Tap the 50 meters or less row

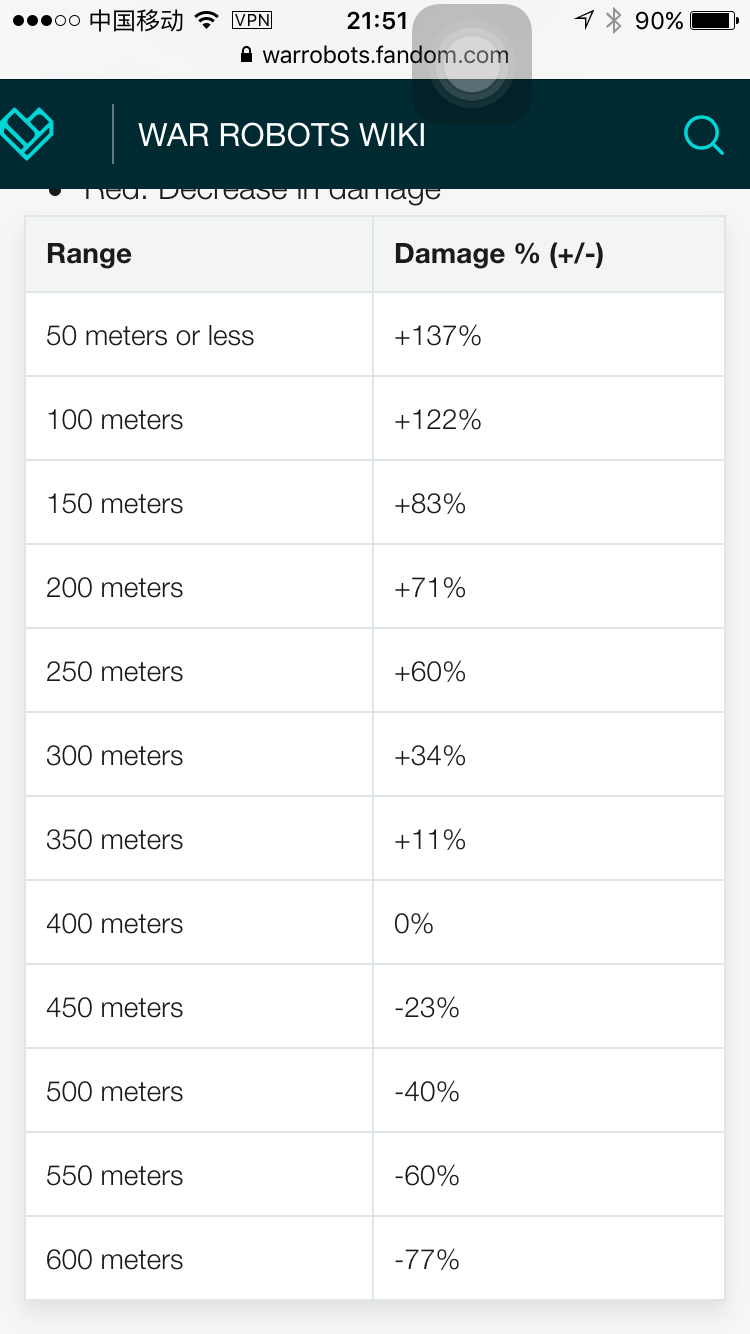(375, 335)
